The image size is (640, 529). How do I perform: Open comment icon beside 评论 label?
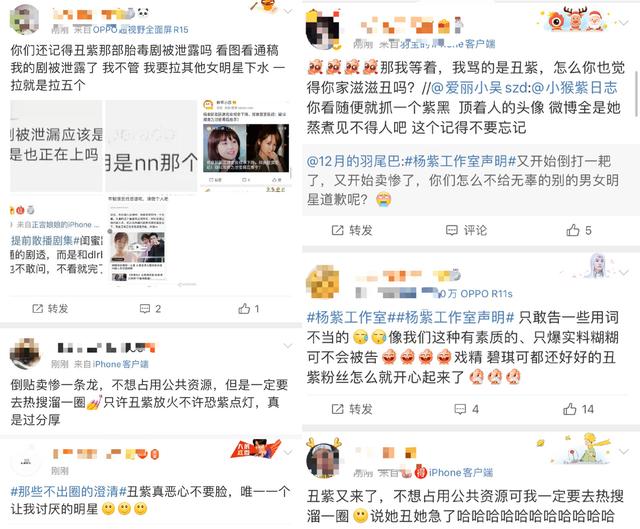pos(451,230)
